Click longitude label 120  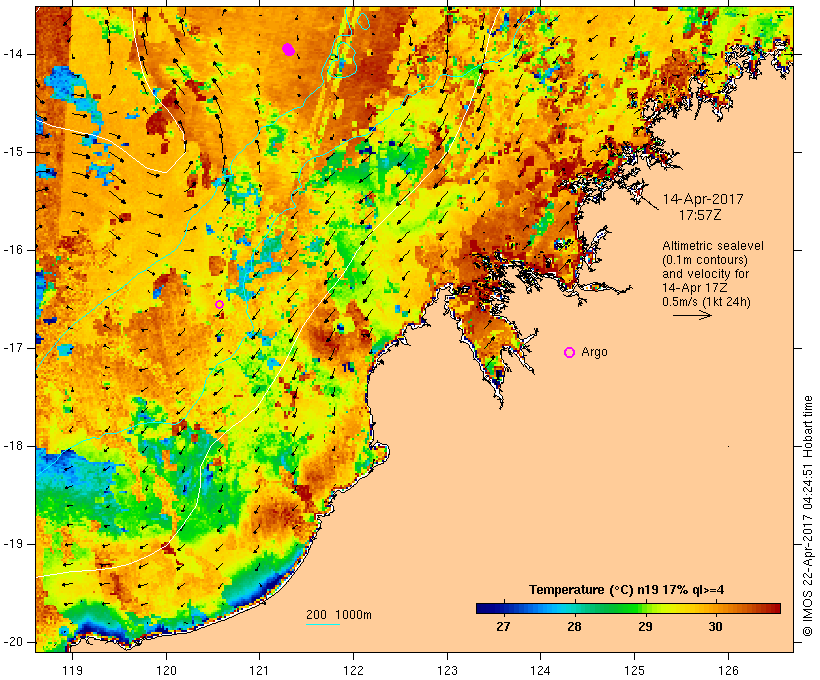coord(166,670)
